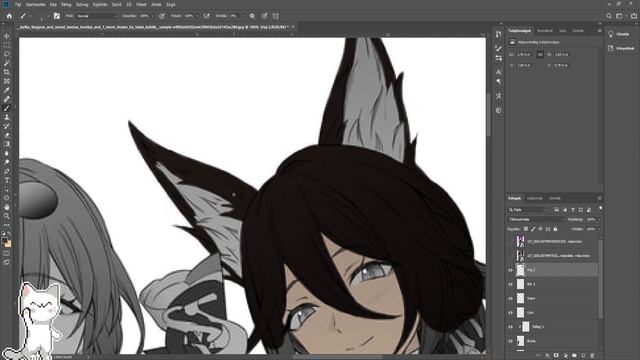This screenshot has height=360, width=640.
Task: Create new group folder
Action: [x=574, y=356]
